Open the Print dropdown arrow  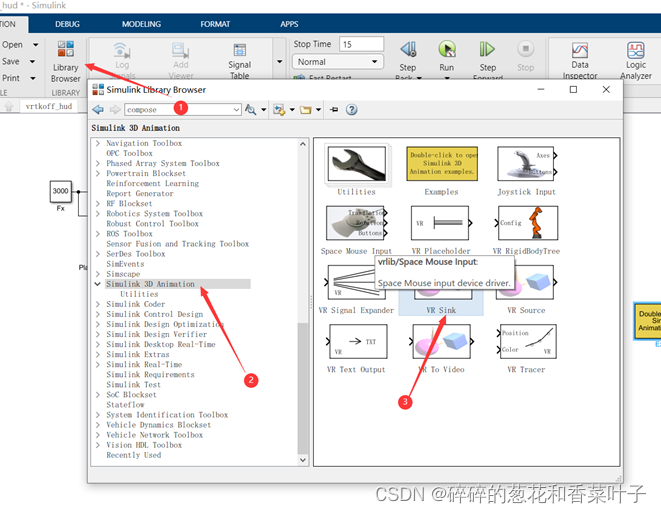coord(32,78)
